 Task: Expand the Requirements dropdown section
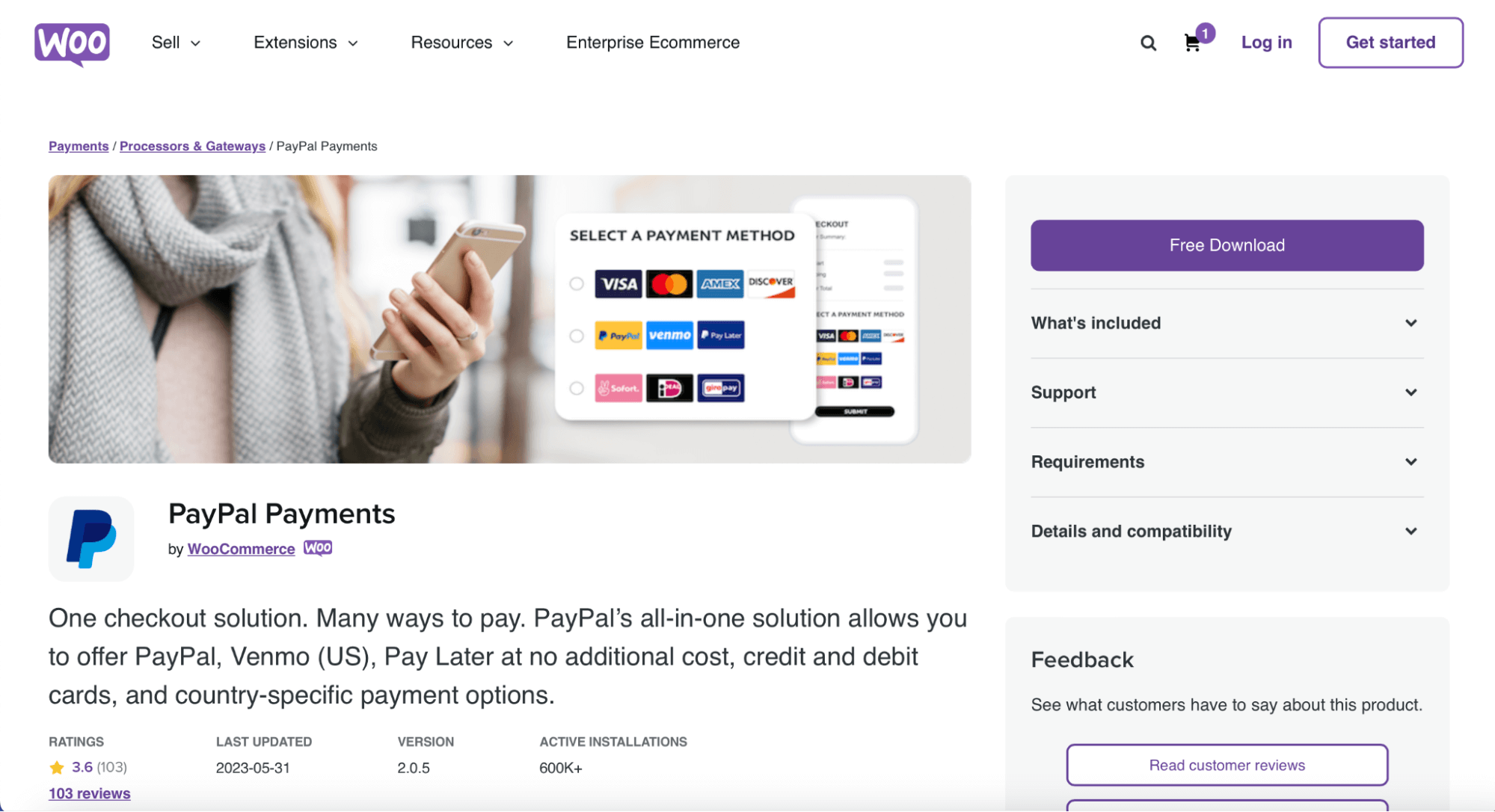[x=1227, y=461]
